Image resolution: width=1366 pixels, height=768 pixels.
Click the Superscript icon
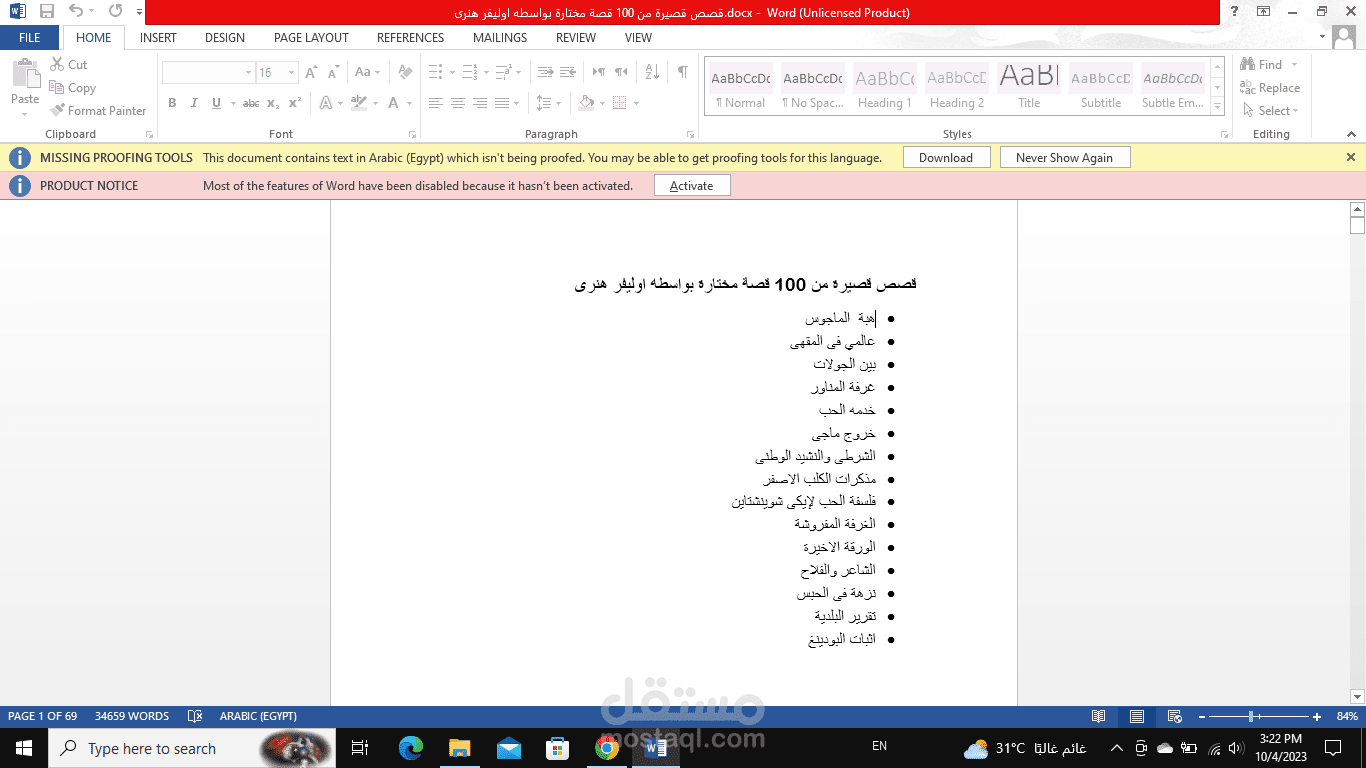(x=295, y=103)
